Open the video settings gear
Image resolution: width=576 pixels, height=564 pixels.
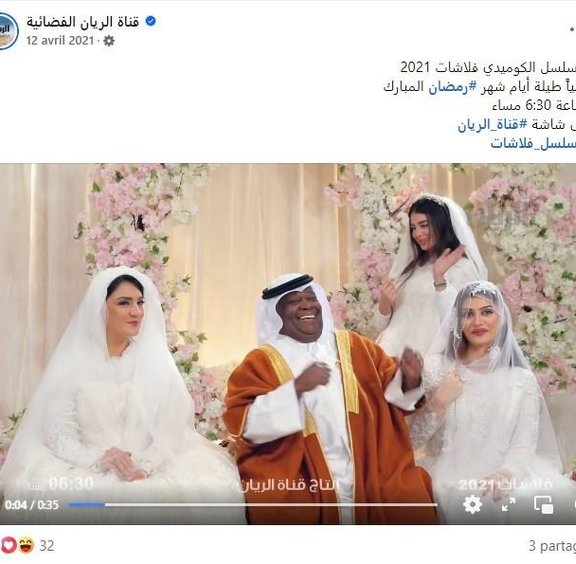point(472,504)
